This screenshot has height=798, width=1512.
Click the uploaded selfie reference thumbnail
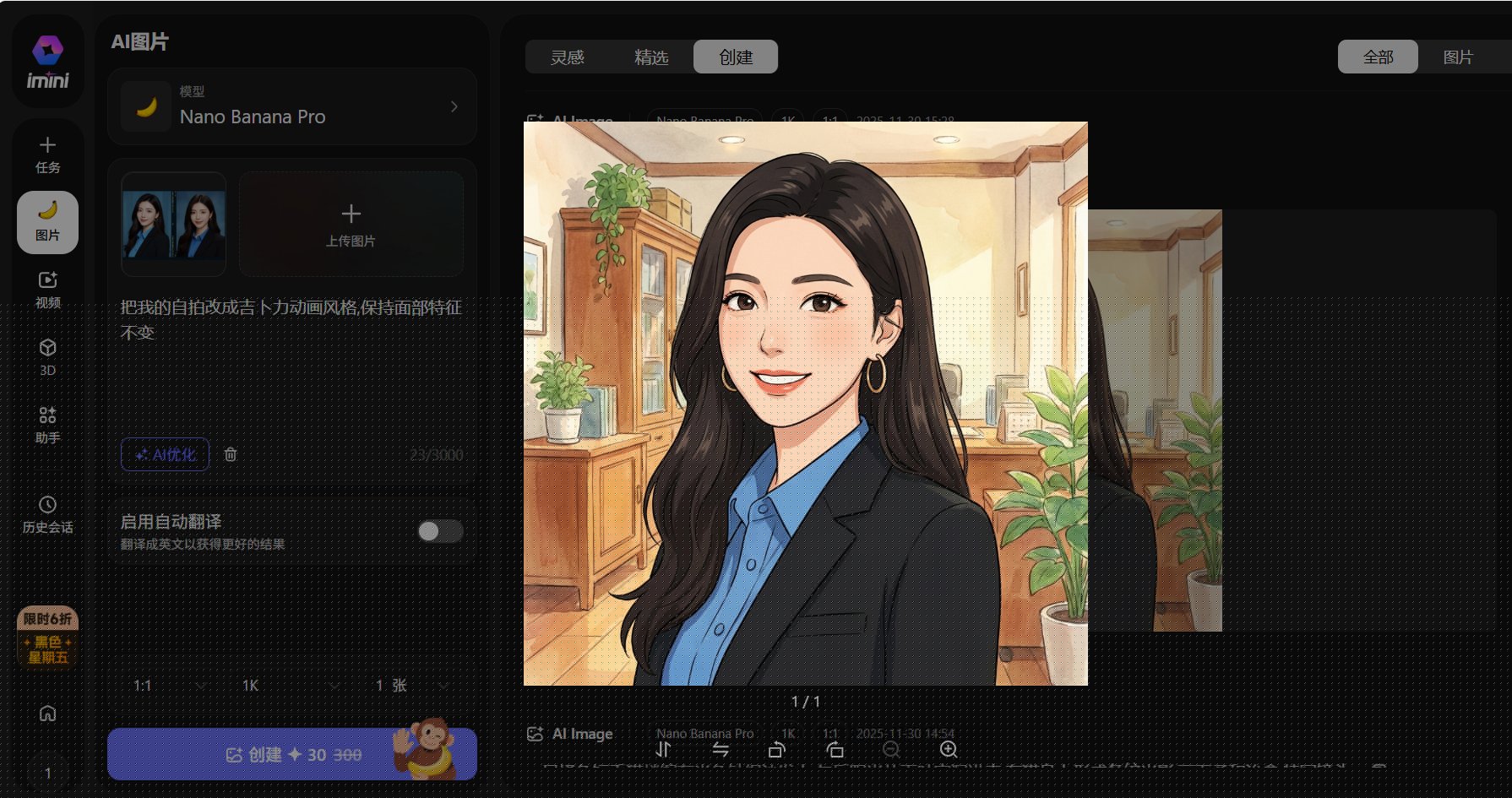click(174, 225)
